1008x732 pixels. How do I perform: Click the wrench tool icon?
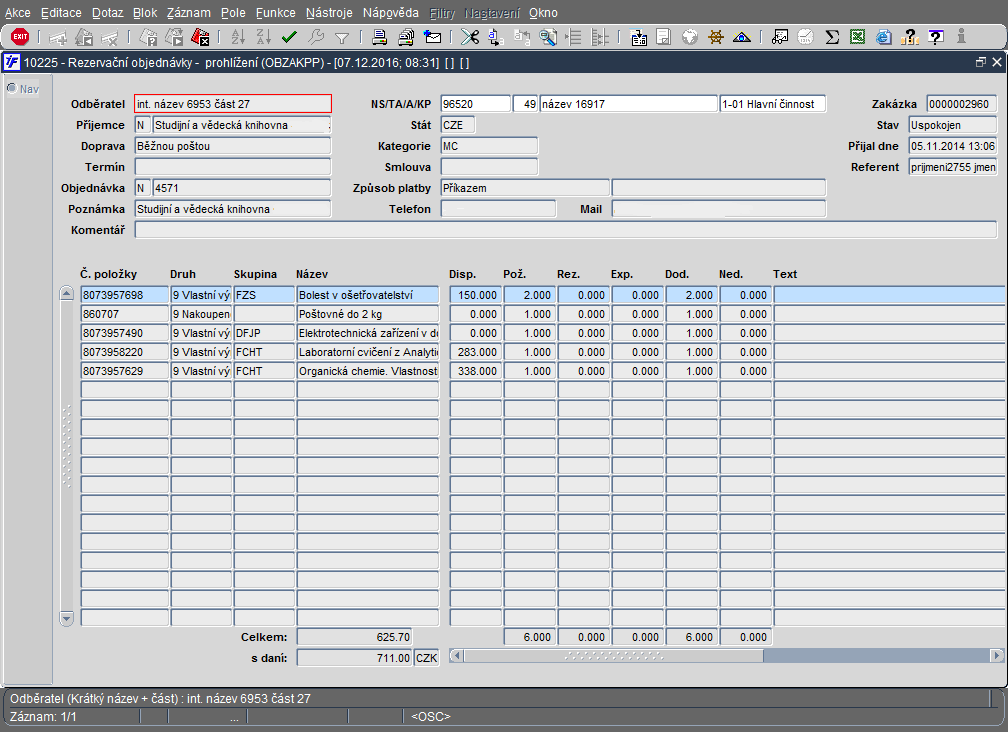tap(316, 37)
